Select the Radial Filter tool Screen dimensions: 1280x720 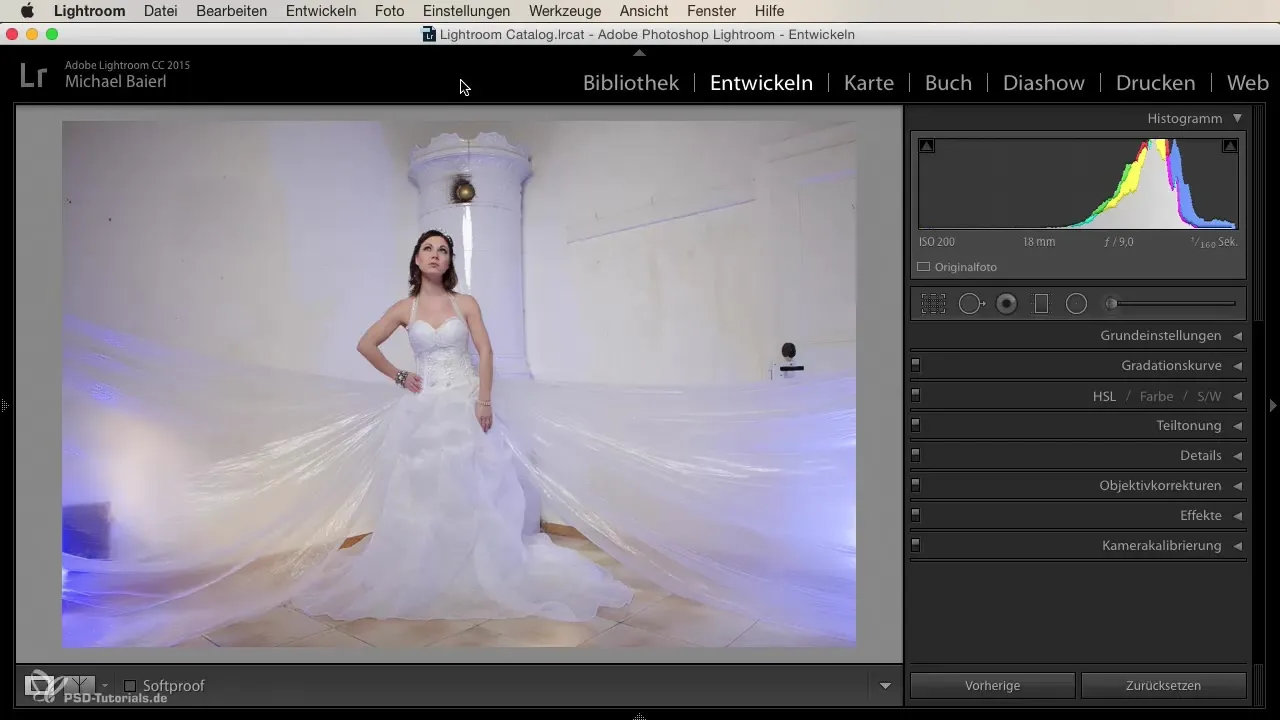(x=1076, y=304)
